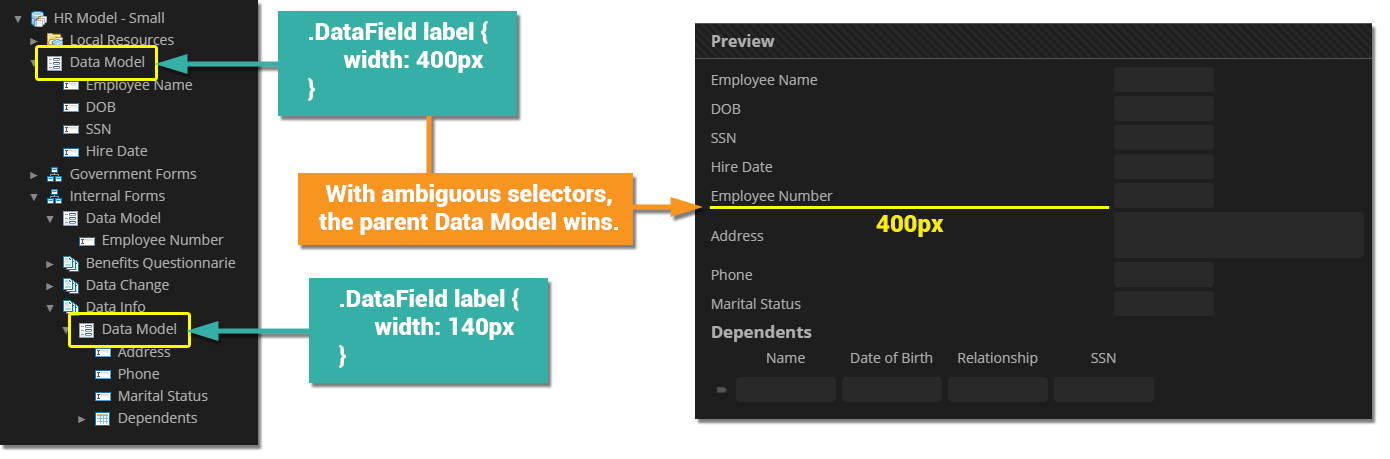Select the Marital Status tree item

pos(162,396)
